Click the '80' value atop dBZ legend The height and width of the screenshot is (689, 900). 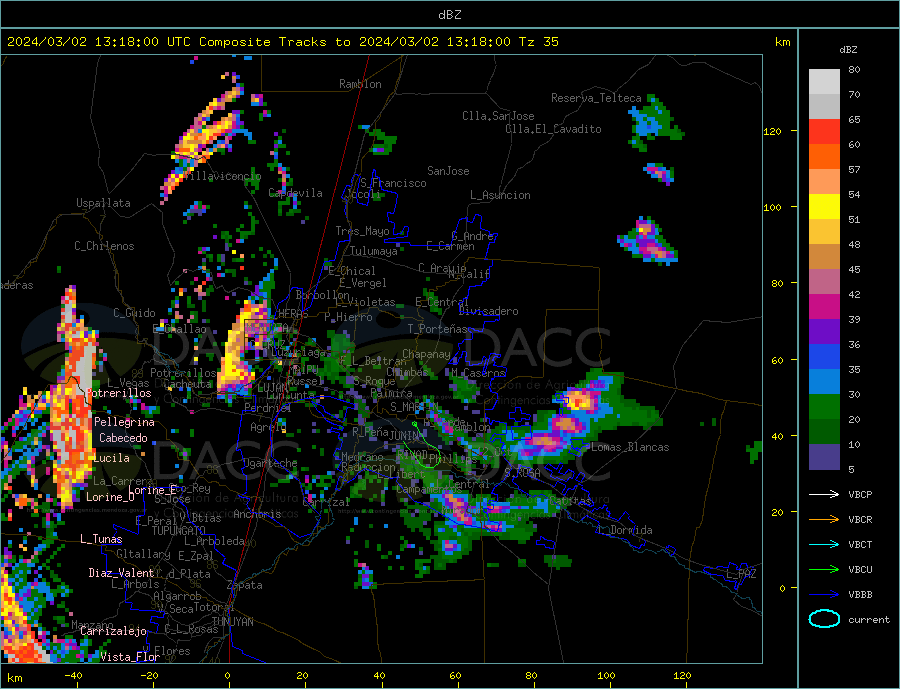(x=854, y=69)
